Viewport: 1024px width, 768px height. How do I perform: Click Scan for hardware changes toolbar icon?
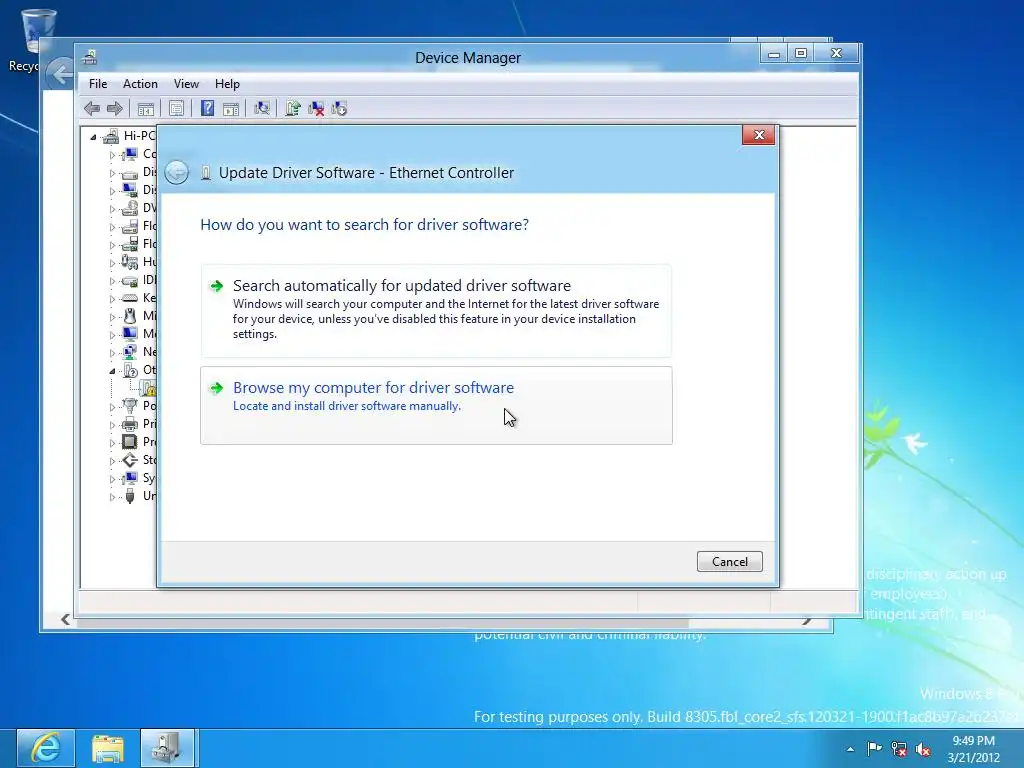click(x=262, y=108)
